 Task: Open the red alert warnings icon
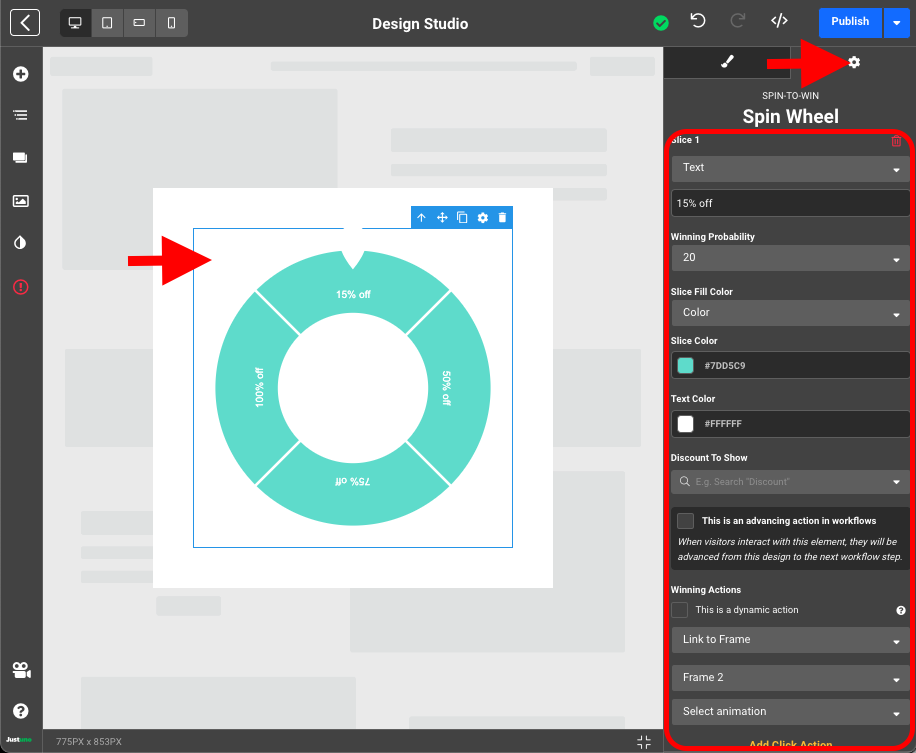coord(20,286)
